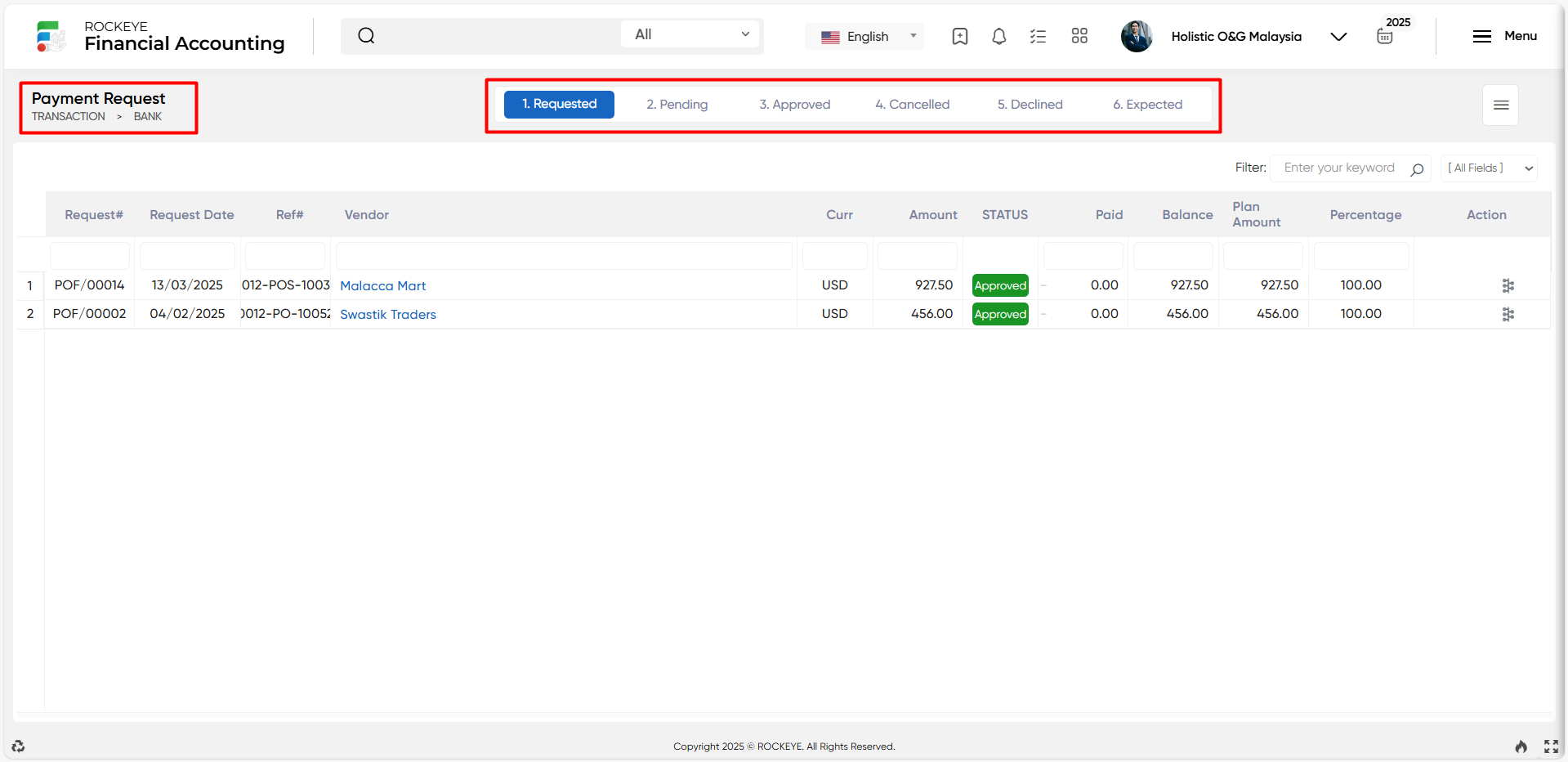The height and width of the screenshot is (762, 1568).
Task: Open the English language dropdown
Action: point(864,37)
